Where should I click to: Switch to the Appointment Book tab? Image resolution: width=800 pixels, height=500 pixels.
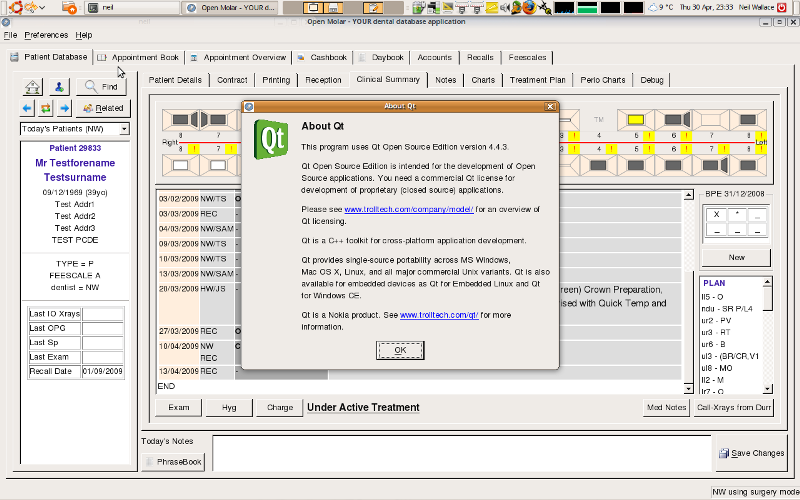pyautogui.click(x=138, y=57)
